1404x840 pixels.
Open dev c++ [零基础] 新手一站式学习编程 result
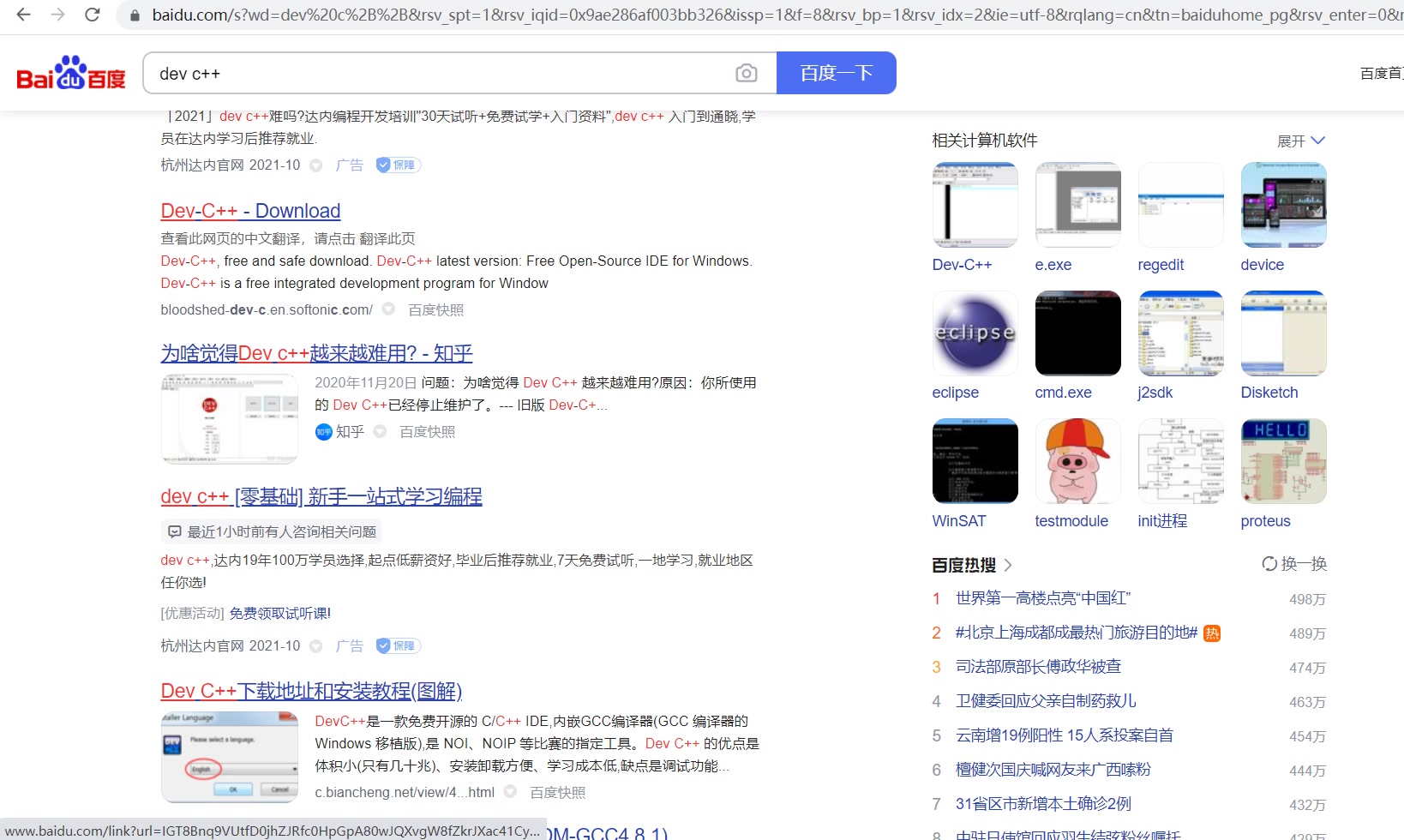coord(321,497)
